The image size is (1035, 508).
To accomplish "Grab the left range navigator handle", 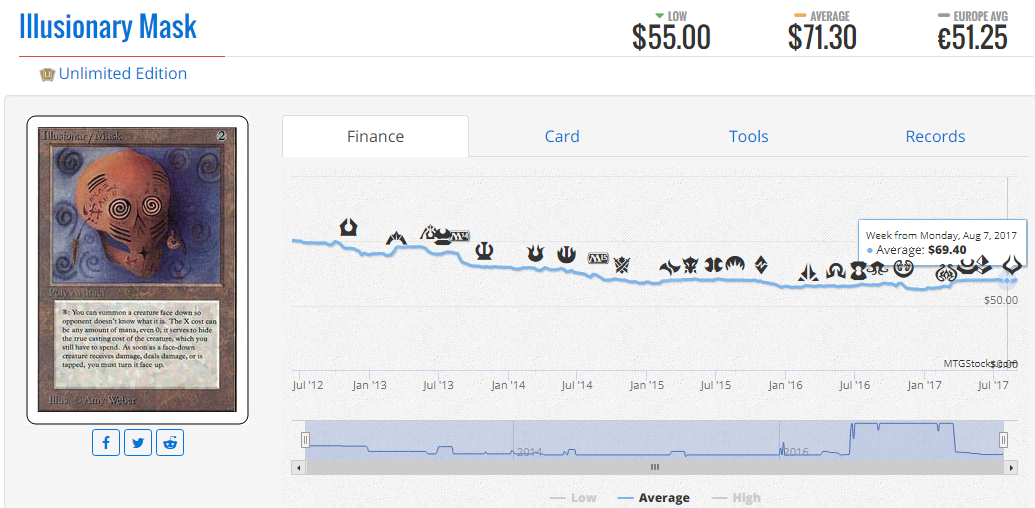I will pos(305,440).
